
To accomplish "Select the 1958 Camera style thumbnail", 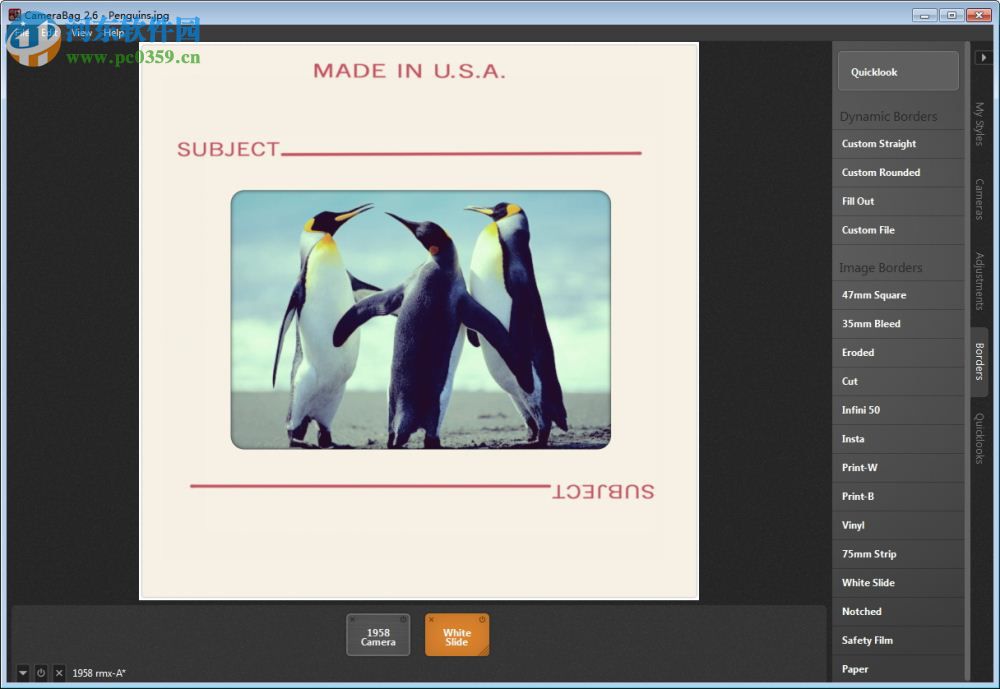I will [378, 634].
